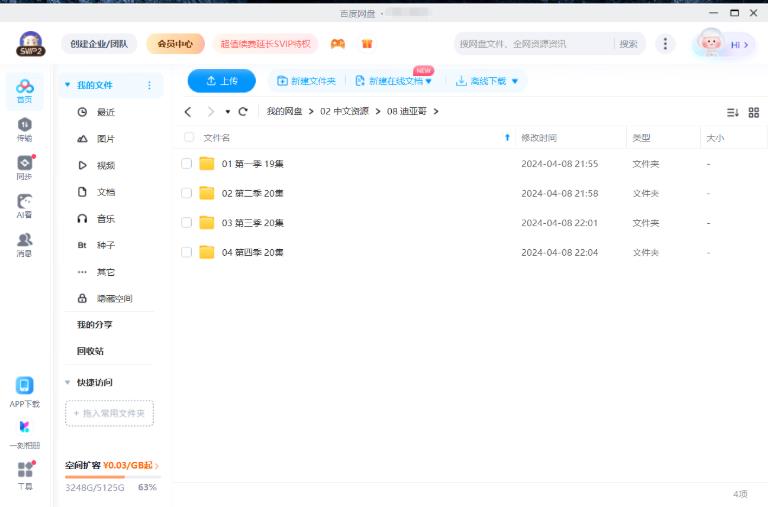Viewport: 768px width, 507px height.
Task: Check the box for 03 第三季 20集
Action: tap(187, 223)
